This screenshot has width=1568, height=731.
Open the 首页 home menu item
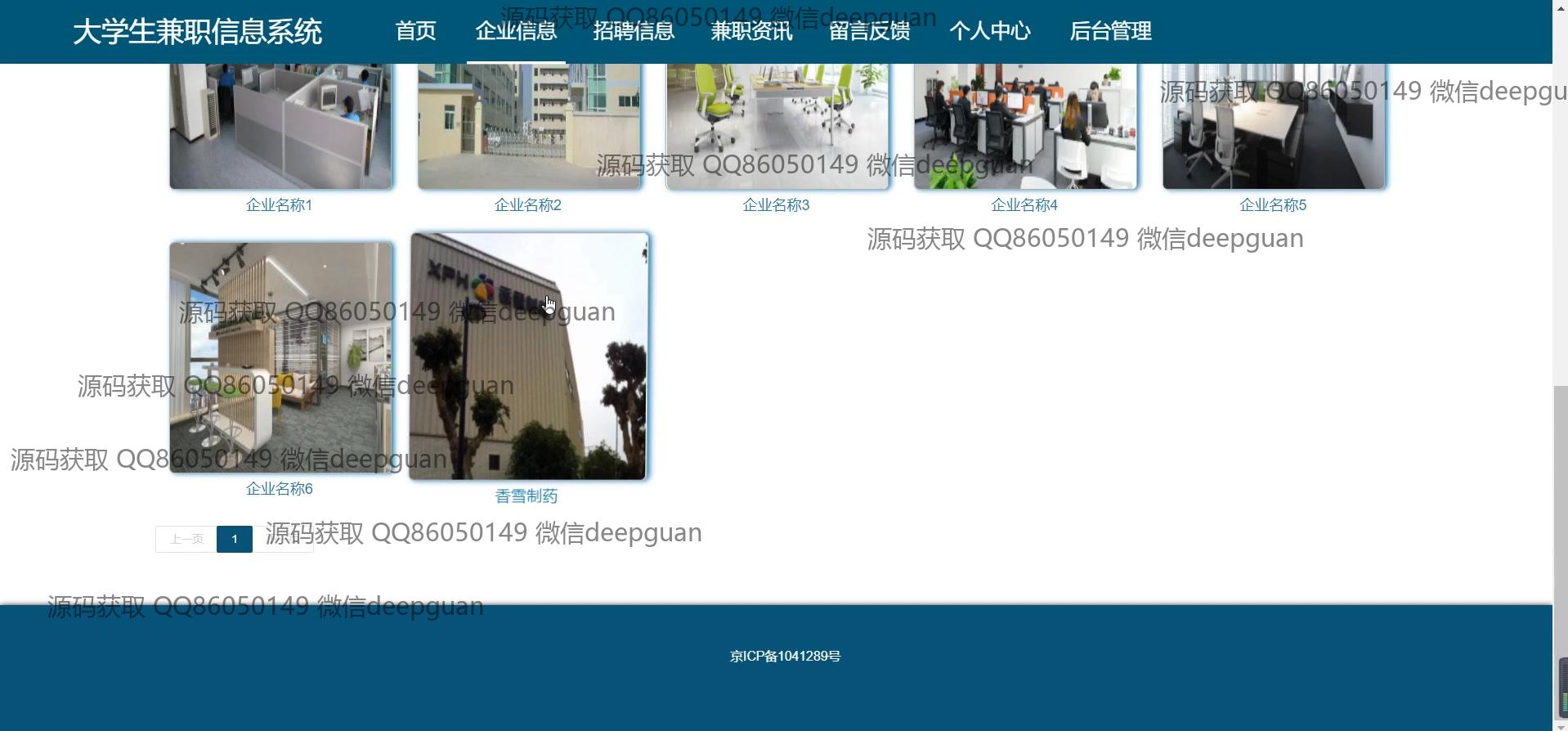click(415, 31)
